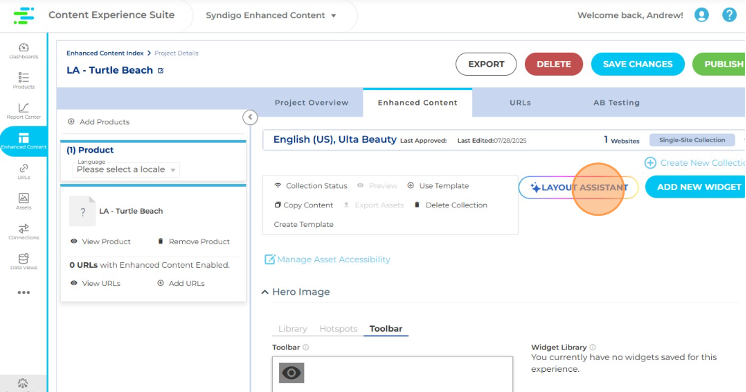Select the Toolbar tab

coord(386,329)
